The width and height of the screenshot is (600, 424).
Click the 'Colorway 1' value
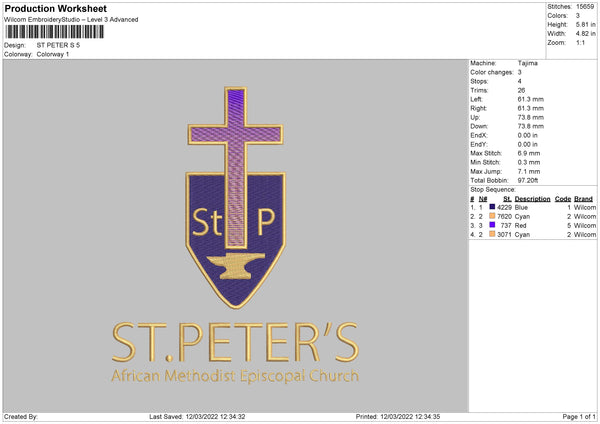pyautogui.click(x=53, y=54)
